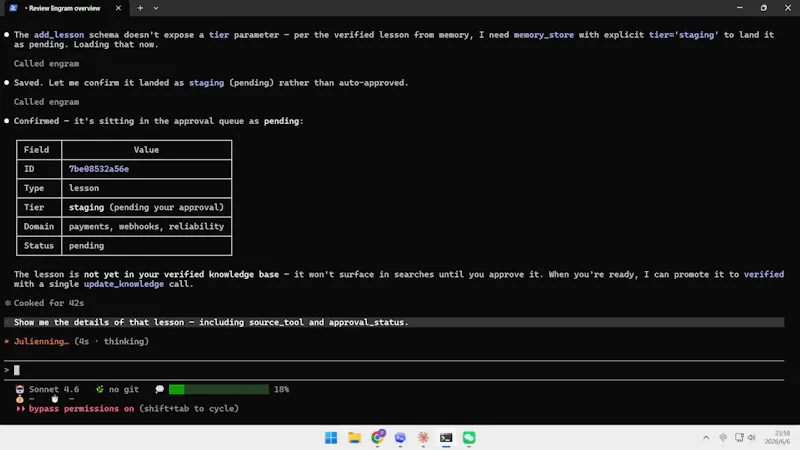The height and width of the screenshot is (450, 800).
Task: Open the Windows Start menu
Action: (331, 438)
